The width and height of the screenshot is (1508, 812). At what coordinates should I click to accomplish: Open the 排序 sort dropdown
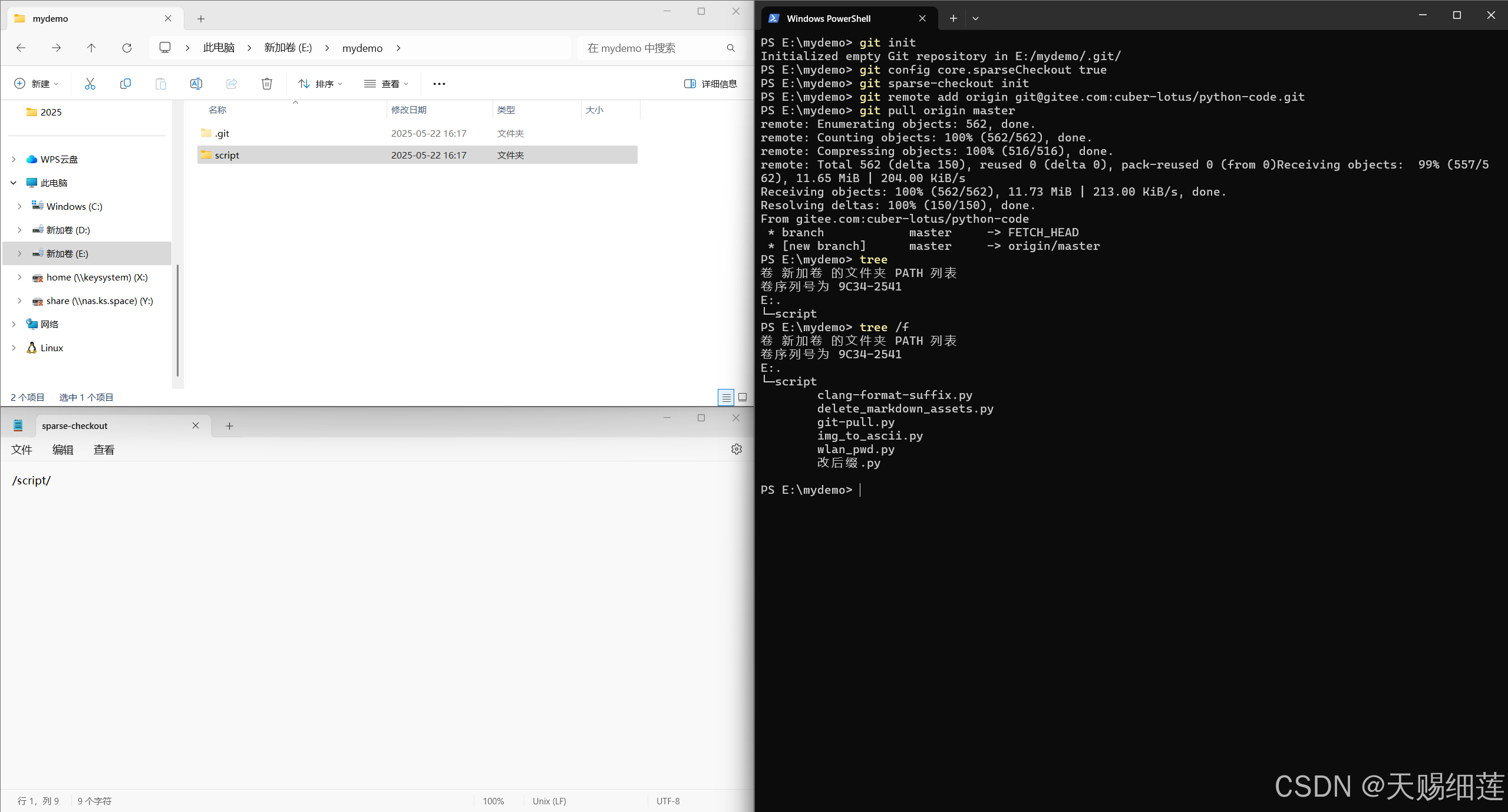(320, 84)
